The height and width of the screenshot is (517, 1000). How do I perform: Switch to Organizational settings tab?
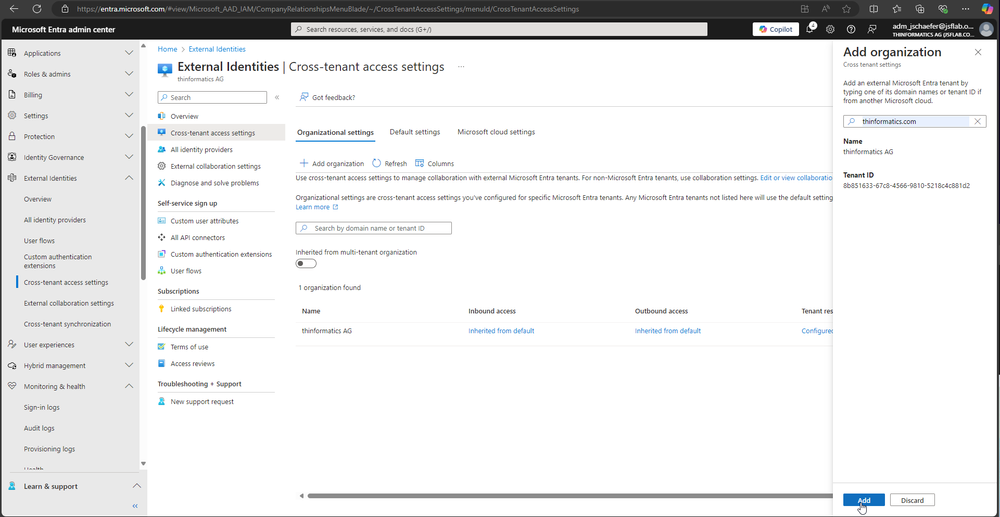335,133
